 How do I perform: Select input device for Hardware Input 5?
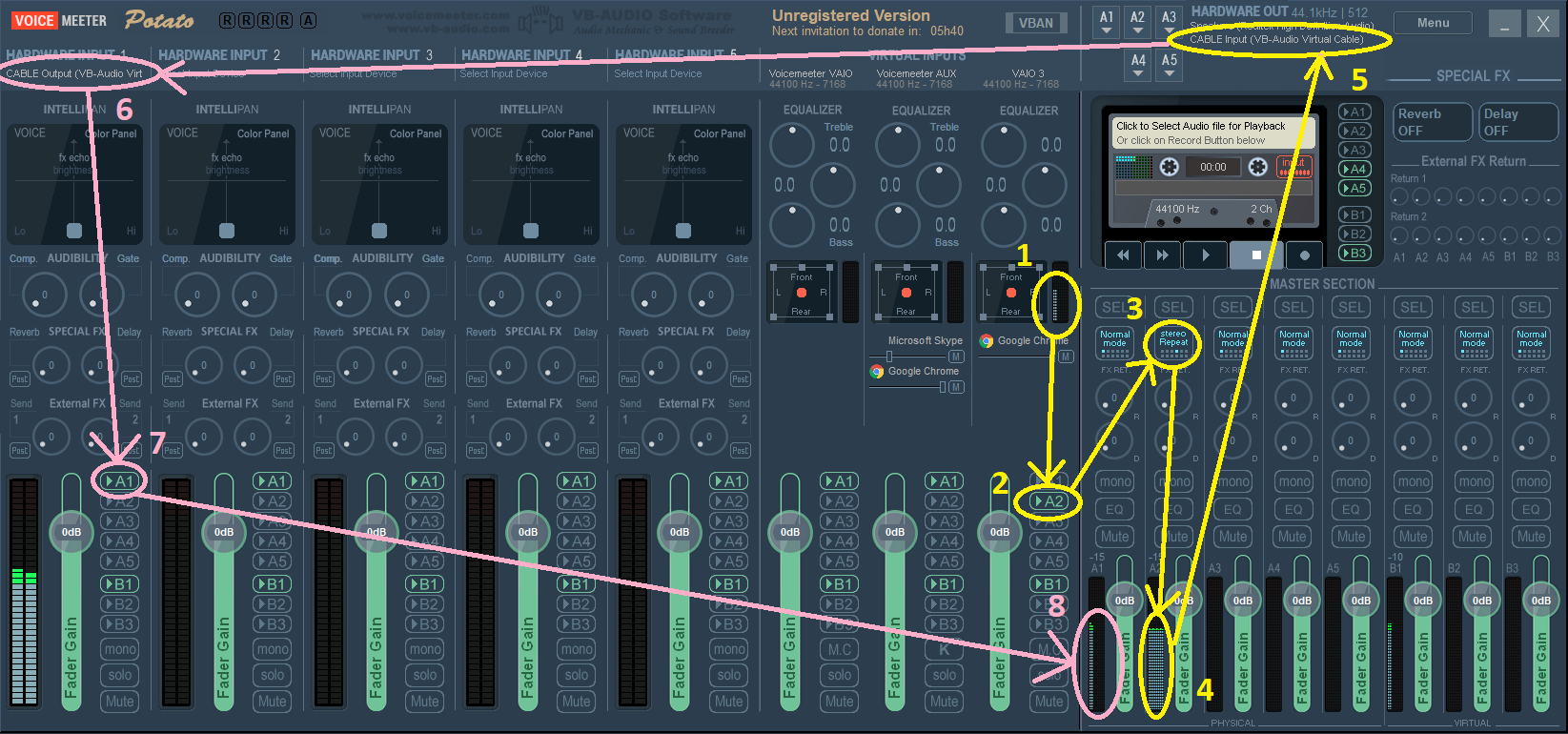coord(658,73)
